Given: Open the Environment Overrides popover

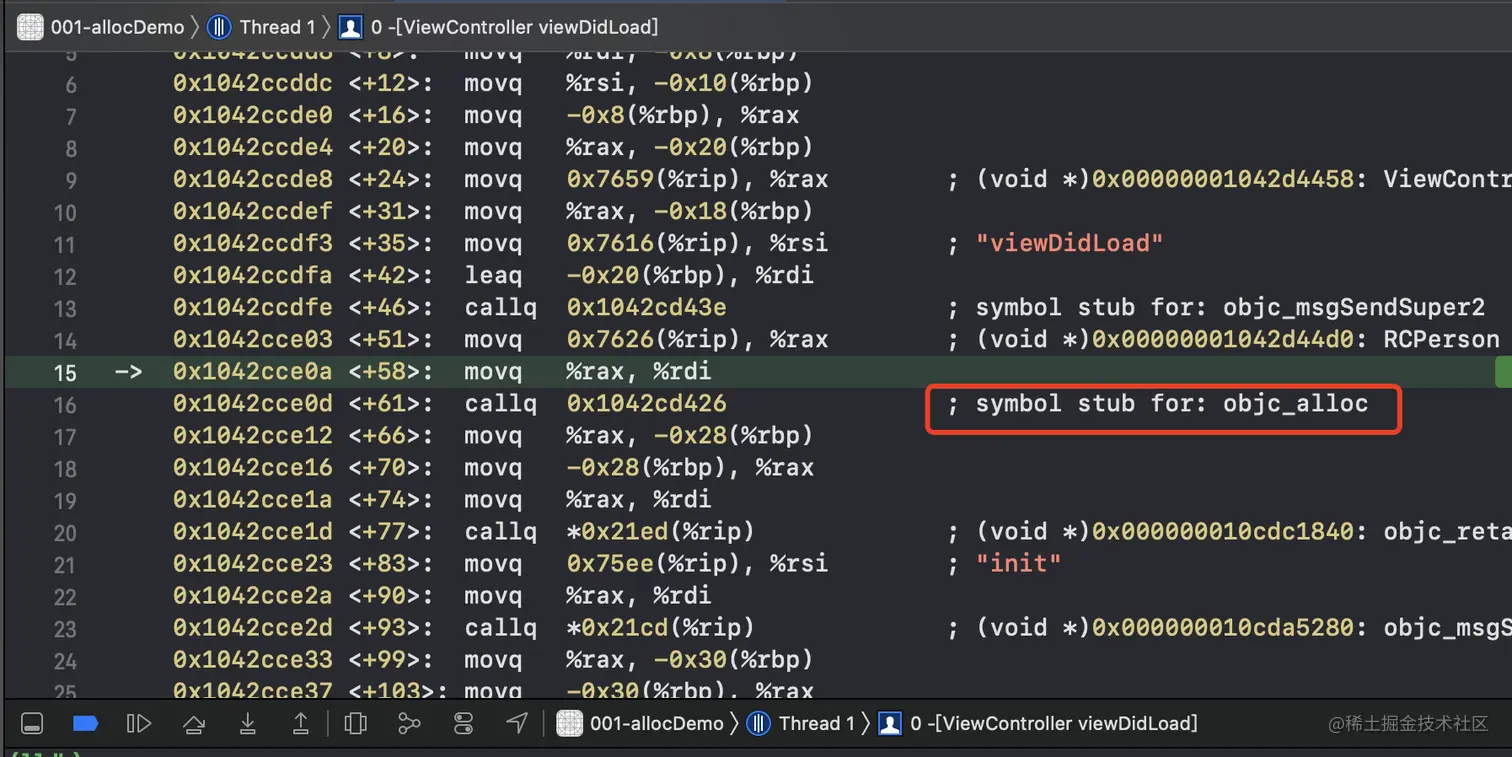Looking at the screenshot, I should 463,723.
